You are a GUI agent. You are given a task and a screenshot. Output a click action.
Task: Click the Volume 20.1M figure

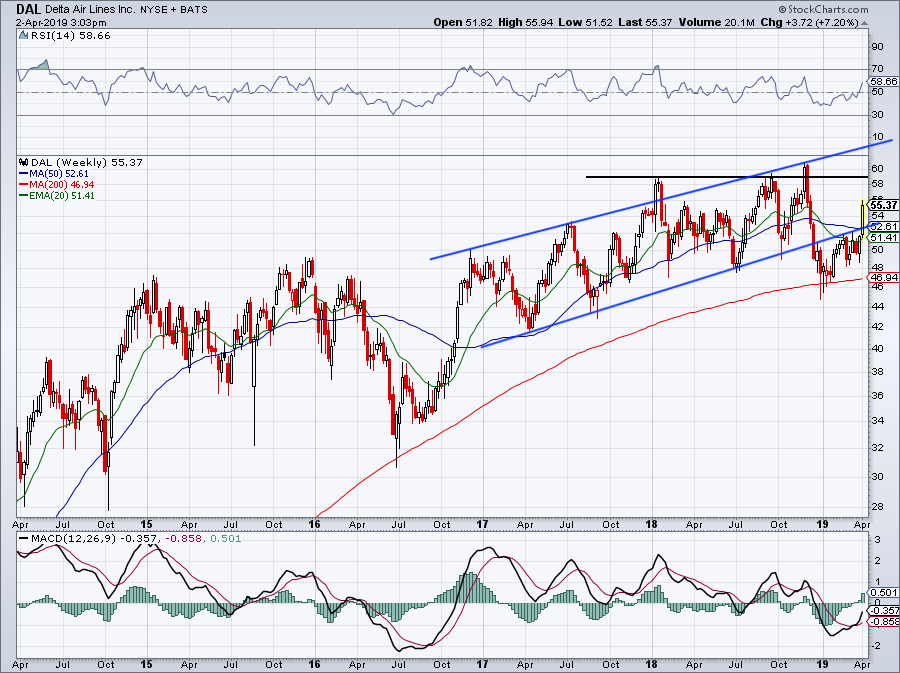pyautogui.click(x=716, y=22)
